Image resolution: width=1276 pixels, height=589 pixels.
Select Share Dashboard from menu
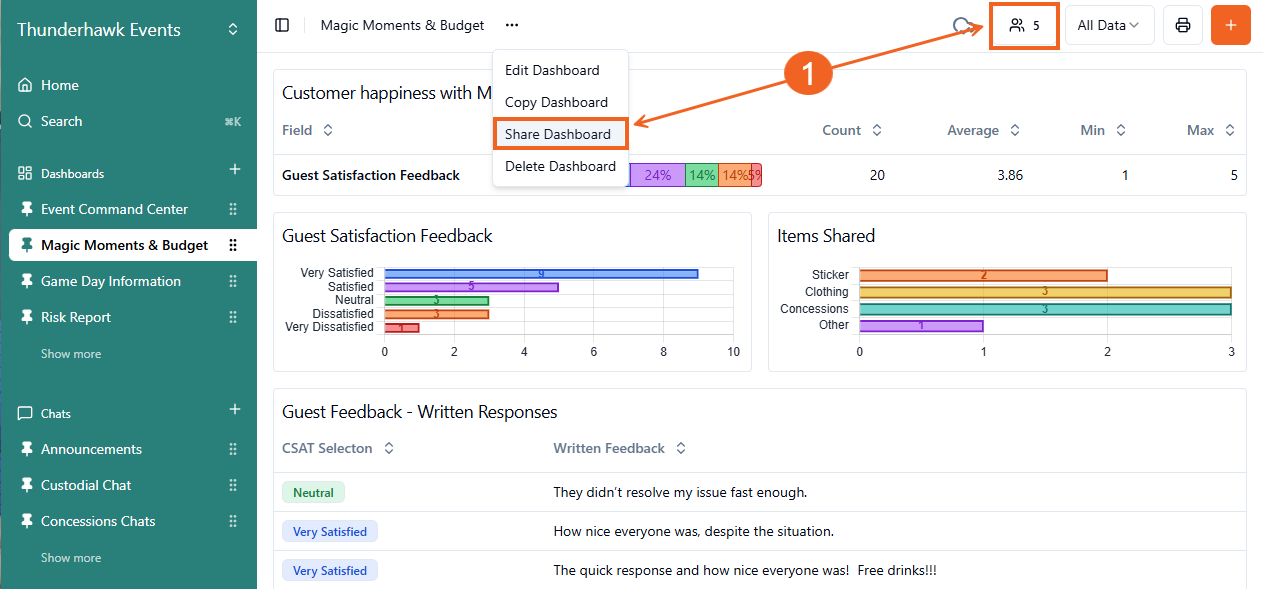pyautogui.click(x=558, y=134)
